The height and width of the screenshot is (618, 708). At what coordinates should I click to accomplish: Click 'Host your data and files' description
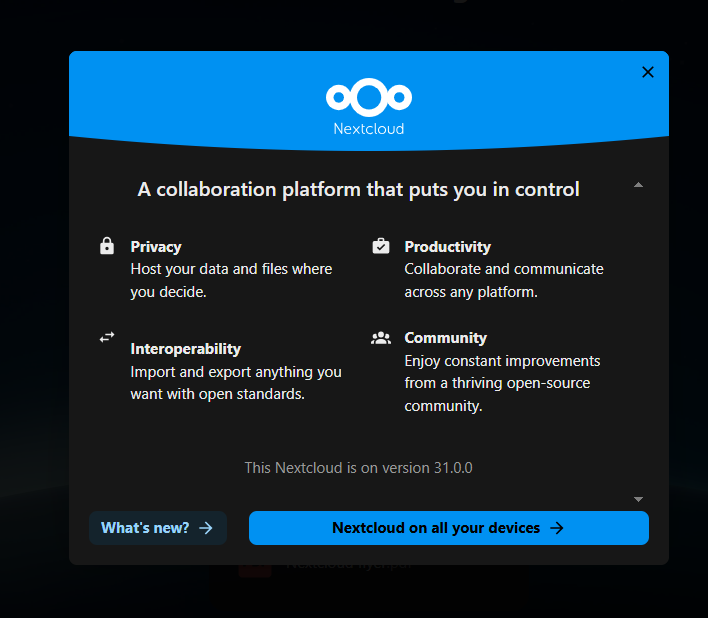coord(231,280)
